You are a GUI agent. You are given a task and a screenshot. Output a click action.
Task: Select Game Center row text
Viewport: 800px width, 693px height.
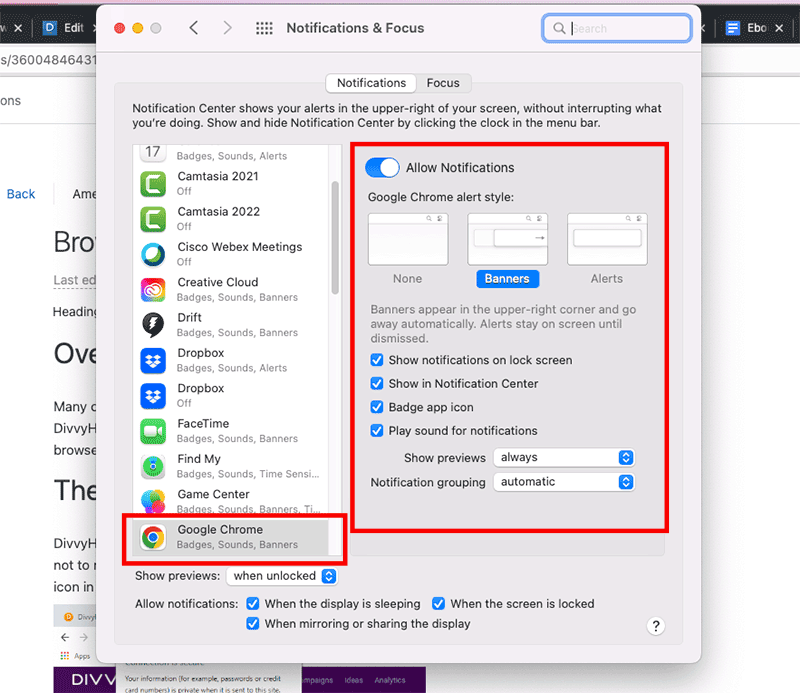(213, 494)
